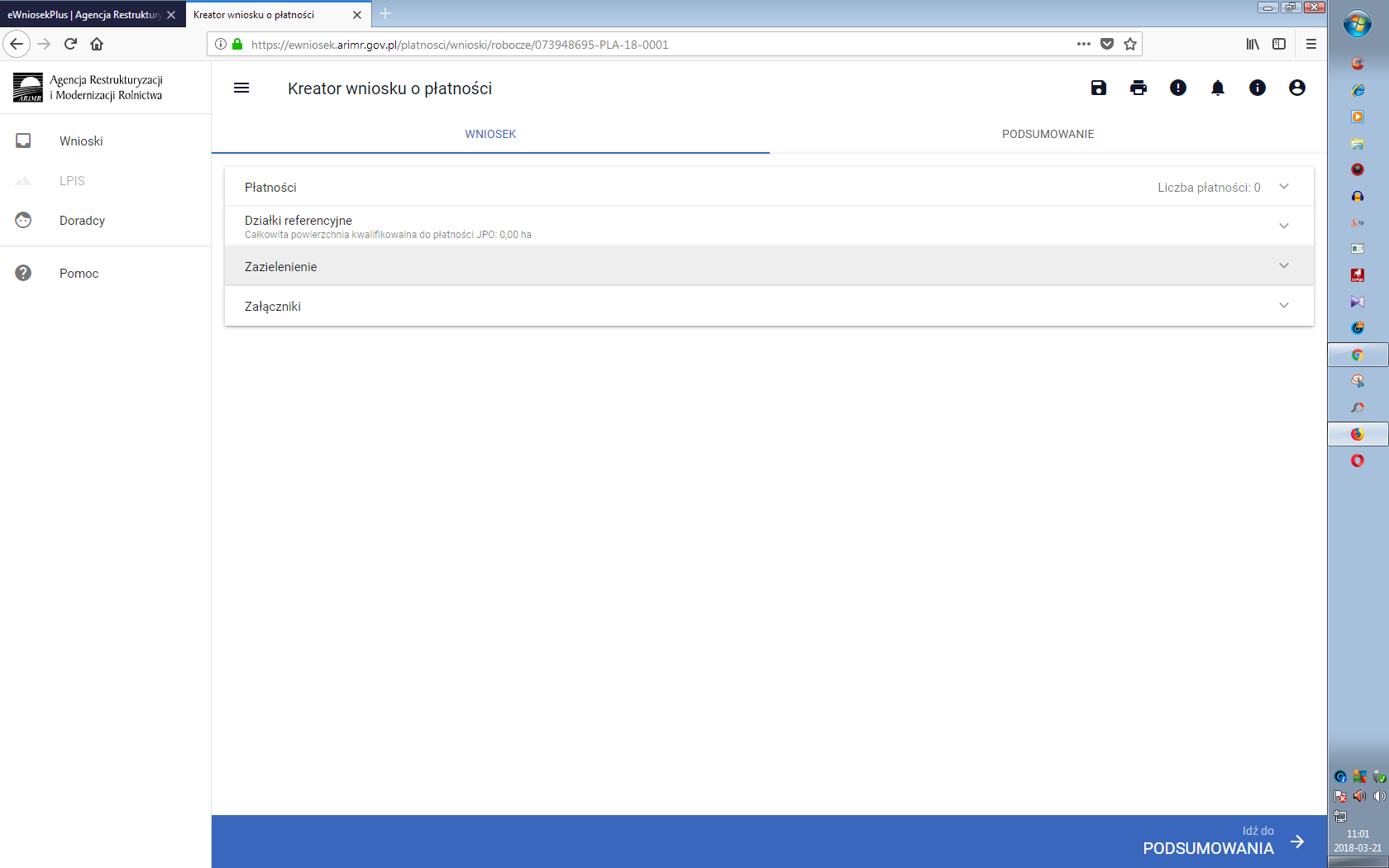Open the errors exclamation mark icon

pyautogui.click(x=1177, y=88)
